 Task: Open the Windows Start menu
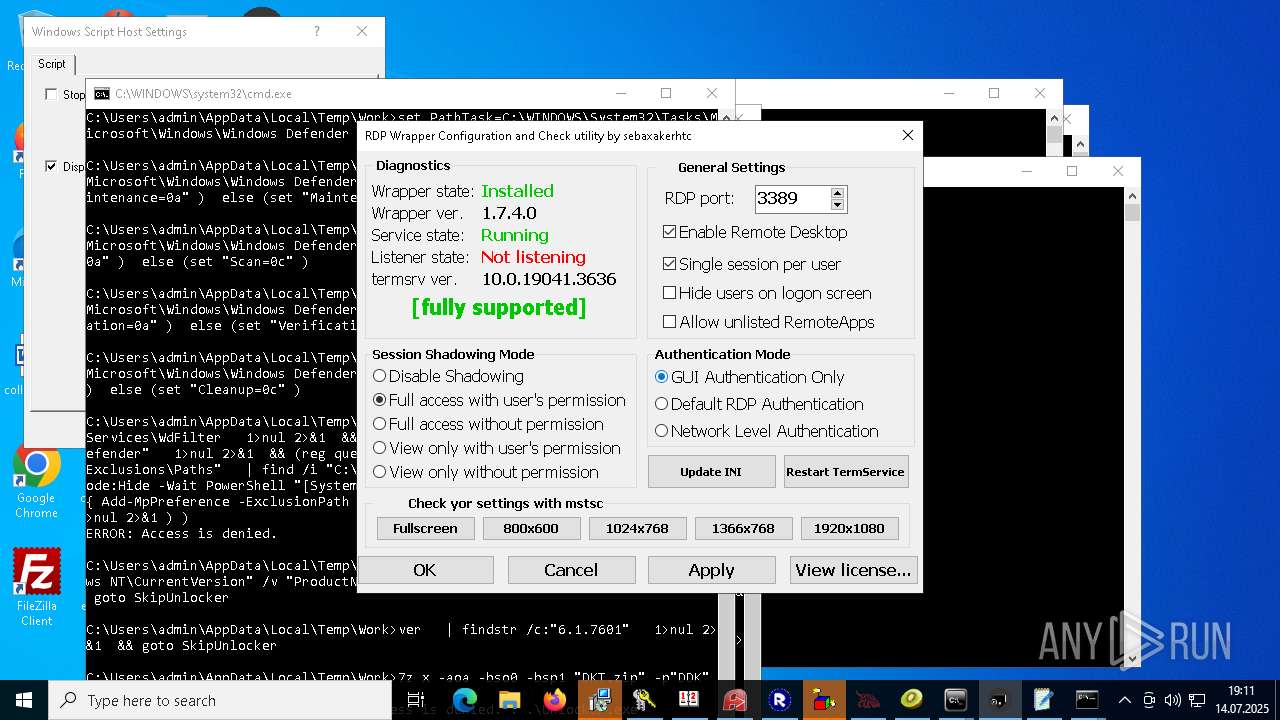click(24, 700)
